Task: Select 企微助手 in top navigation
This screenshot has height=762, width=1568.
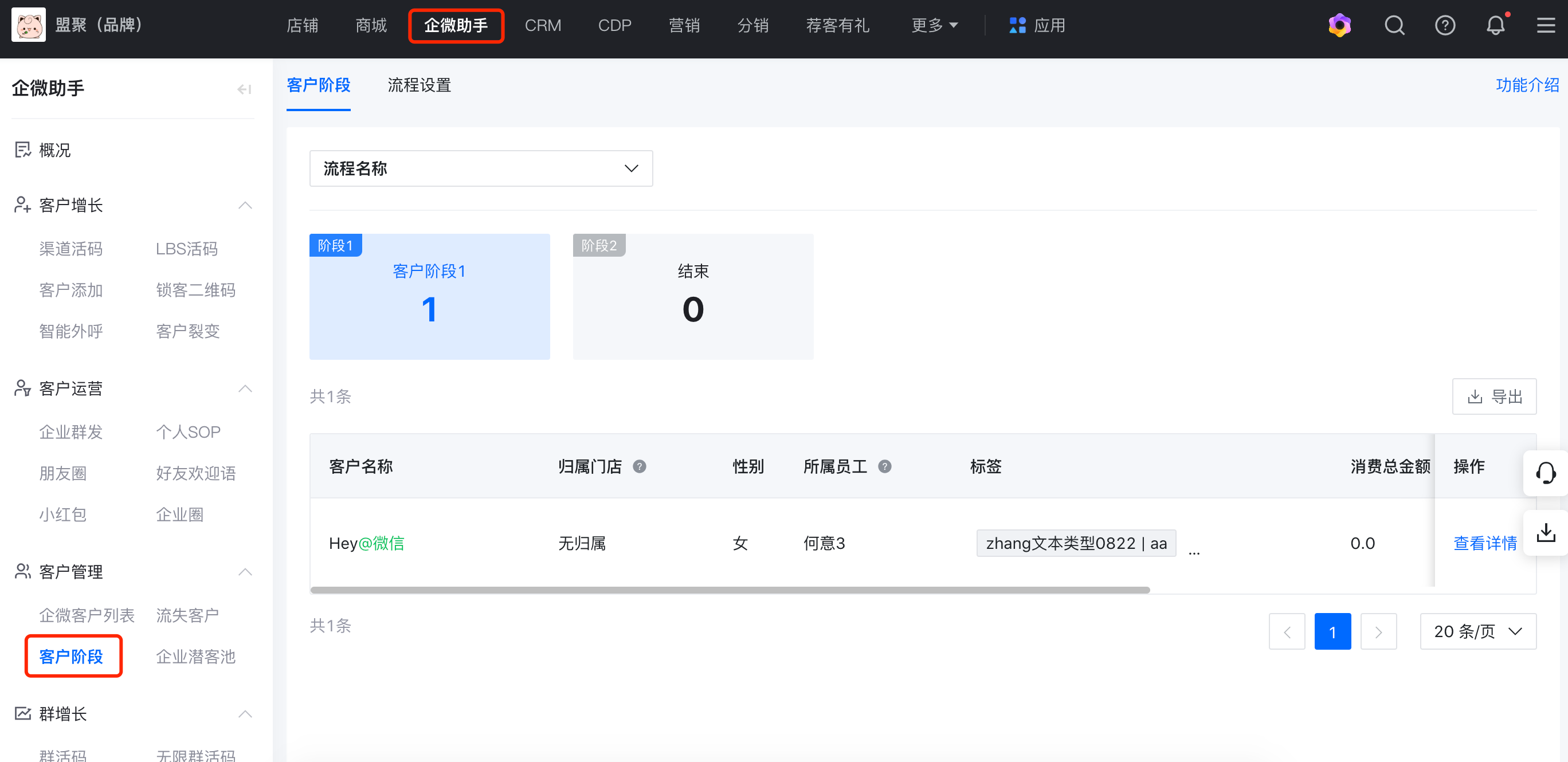Action: pos(456,25)
